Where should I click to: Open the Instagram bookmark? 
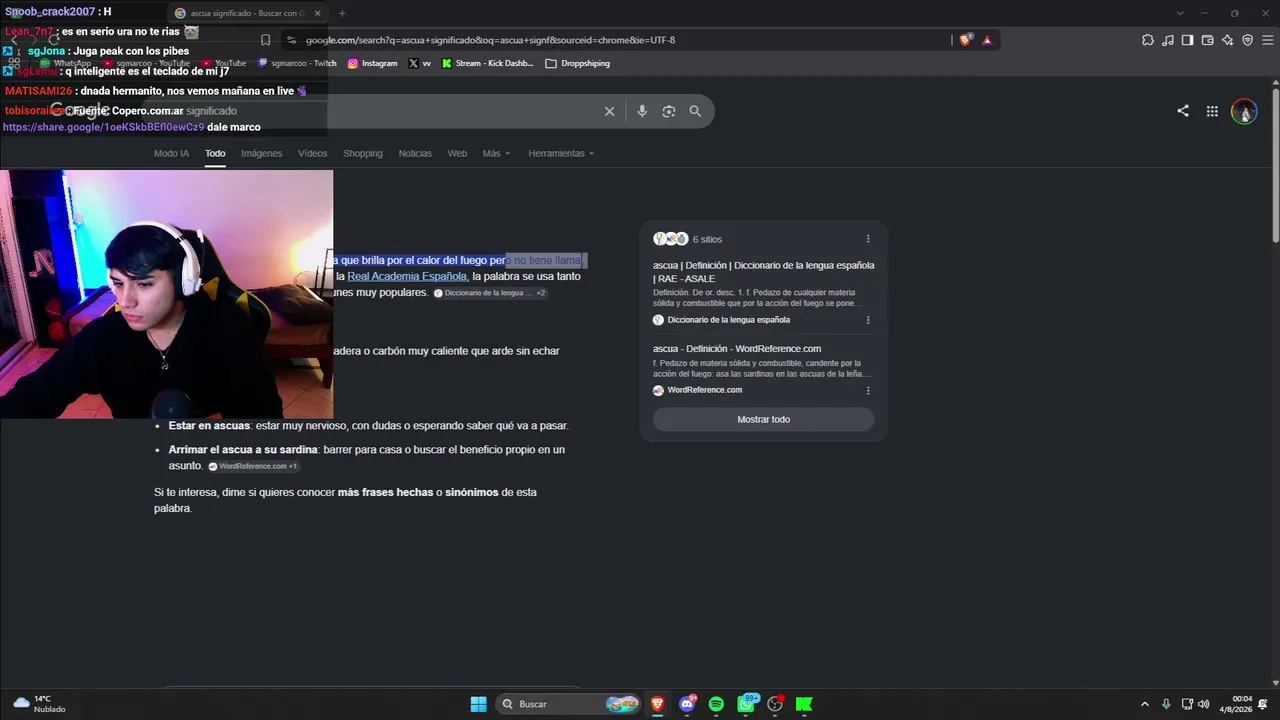point(372,63)
